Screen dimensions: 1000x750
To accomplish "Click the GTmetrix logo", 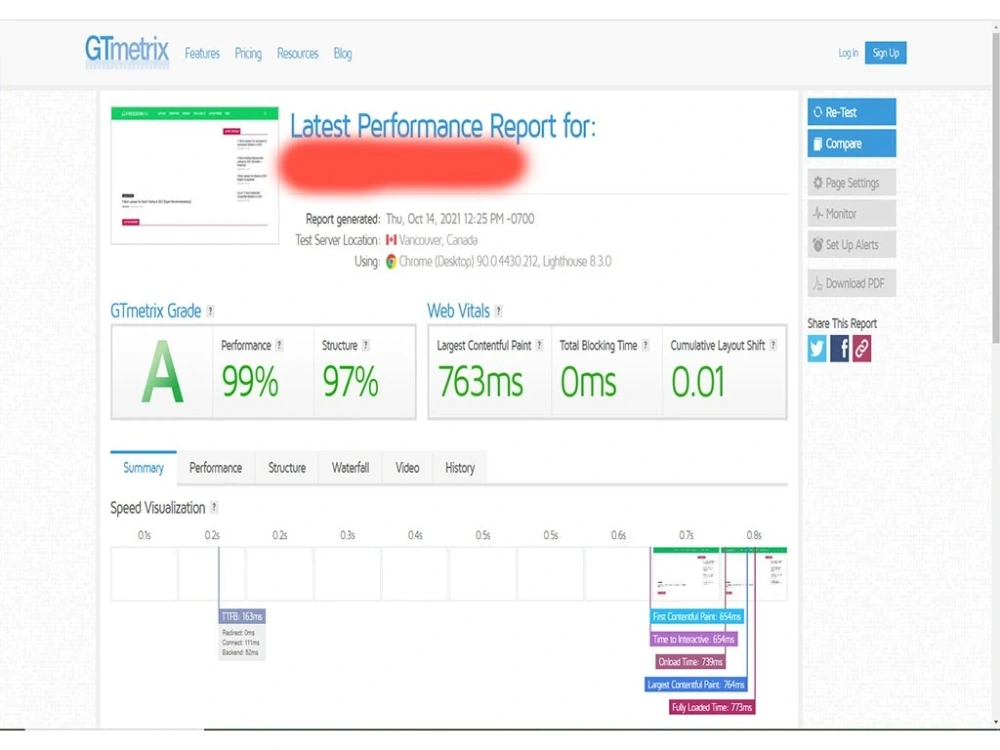I will click(x=127, y=50).
